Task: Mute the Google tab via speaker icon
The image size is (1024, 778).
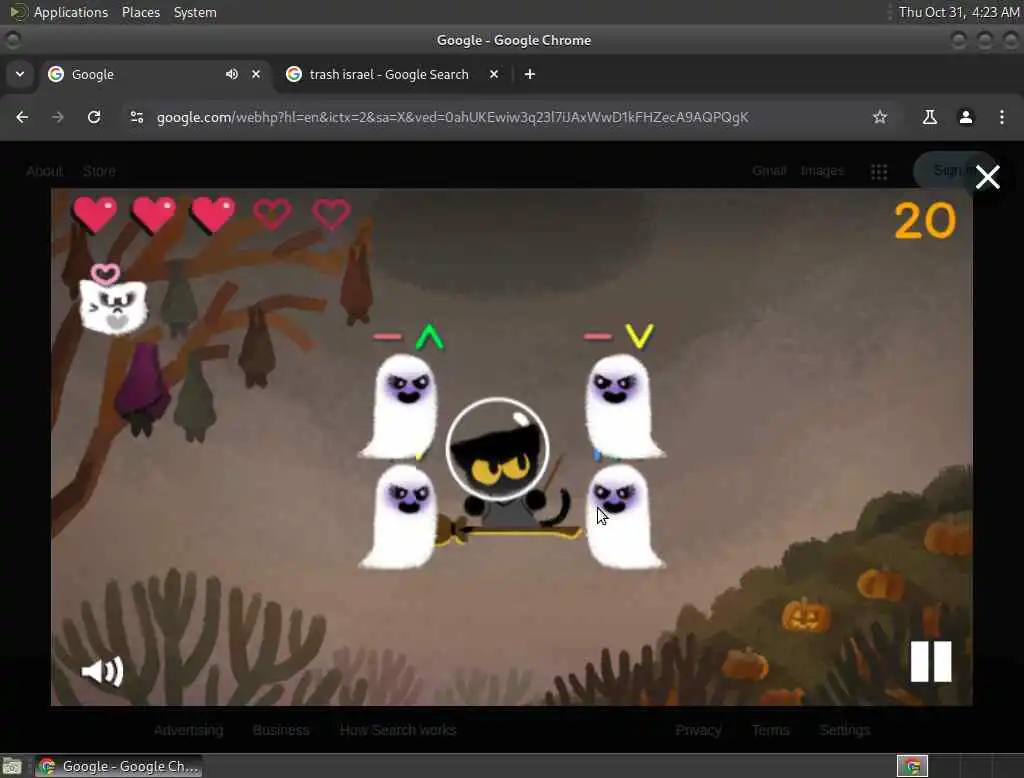Action: pyautogui.click(x=232, y=74)
